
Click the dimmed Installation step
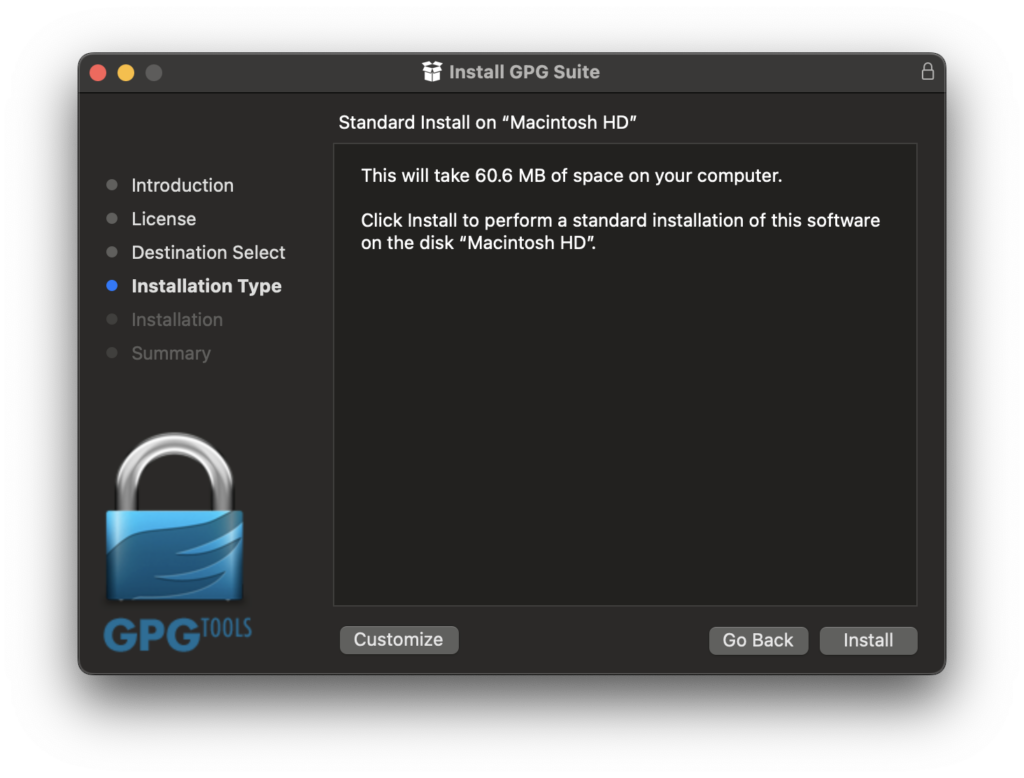coord(177,320)
